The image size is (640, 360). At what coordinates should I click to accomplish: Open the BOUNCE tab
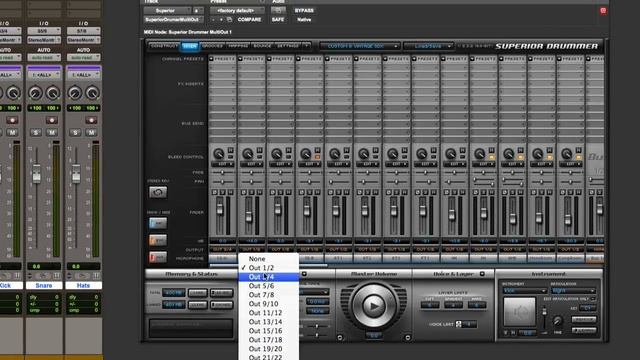point(263,46)
